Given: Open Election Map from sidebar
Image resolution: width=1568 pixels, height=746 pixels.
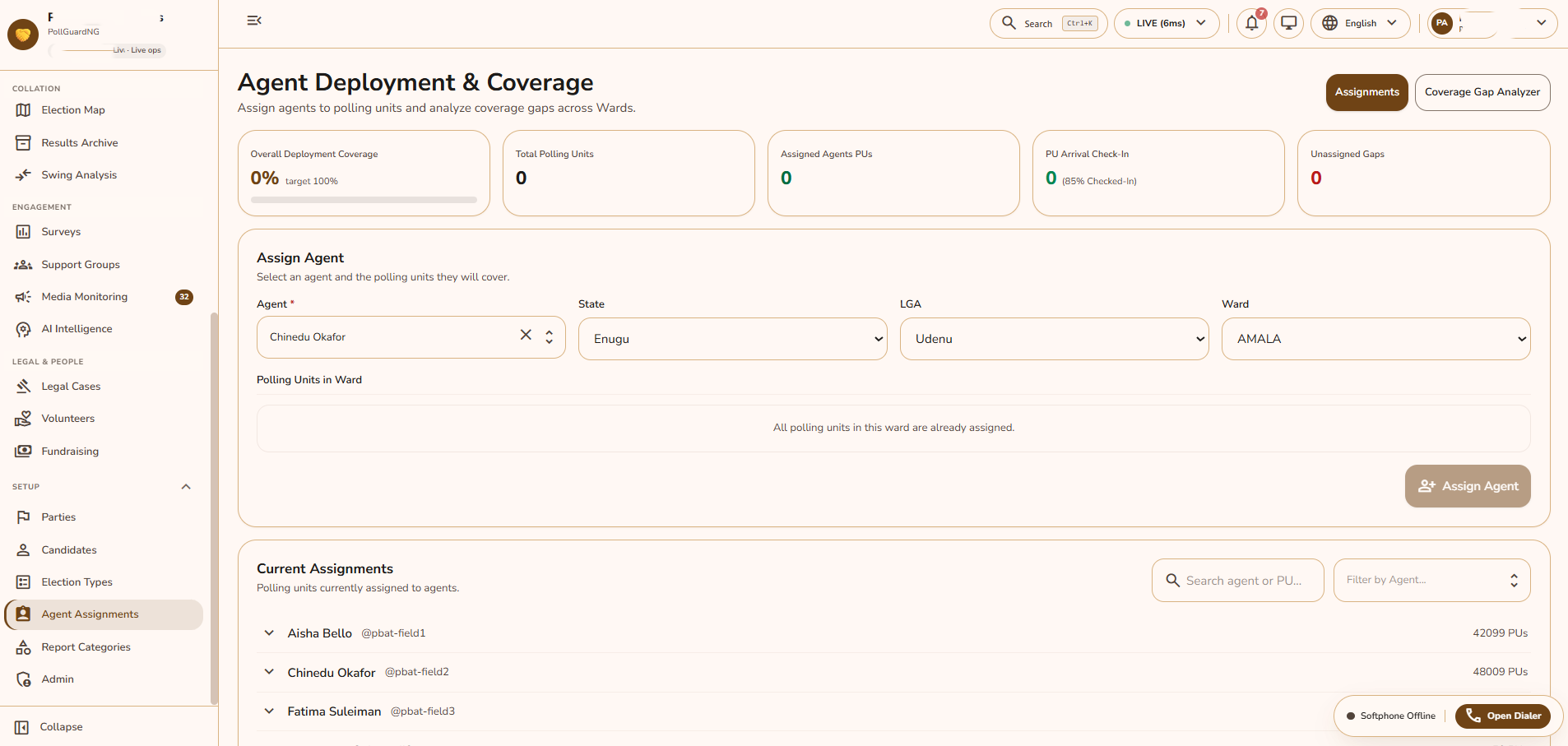Looking at the screenshot, I should point(104,110).
